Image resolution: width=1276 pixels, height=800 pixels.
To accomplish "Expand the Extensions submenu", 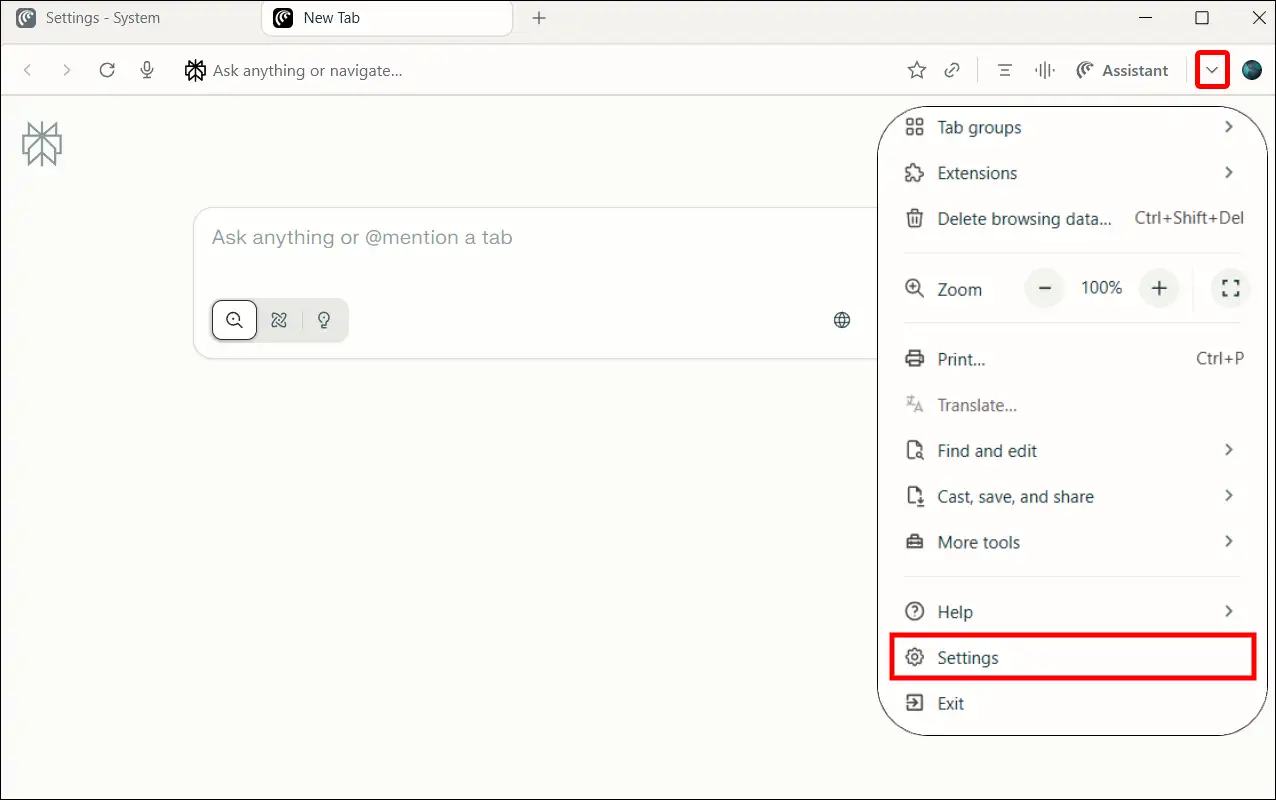I will tap(1072, 173).
